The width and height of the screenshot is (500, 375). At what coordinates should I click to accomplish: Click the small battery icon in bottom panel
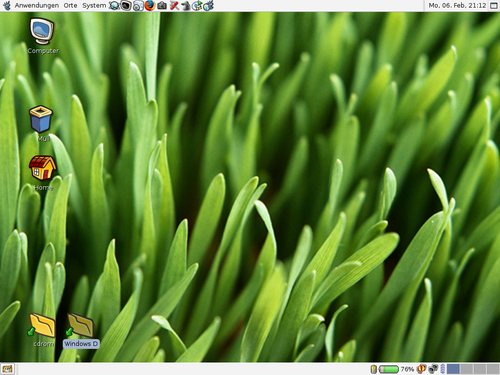tap(374, 369)
